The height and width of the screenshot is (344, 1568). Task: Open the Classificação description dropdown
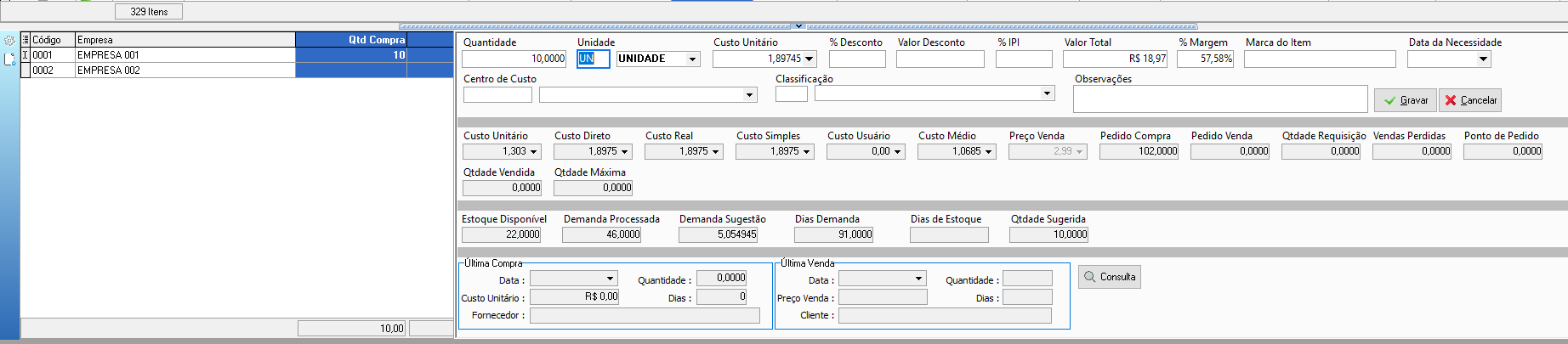[1047, 93]
